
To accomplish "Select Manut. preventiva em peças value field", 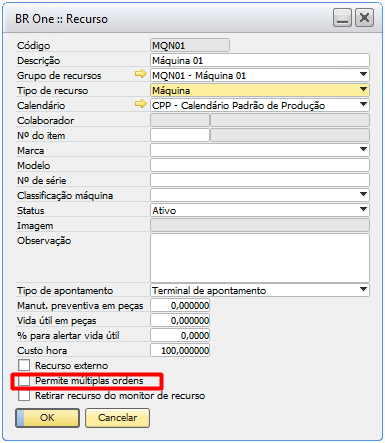I will coord(180,305).
